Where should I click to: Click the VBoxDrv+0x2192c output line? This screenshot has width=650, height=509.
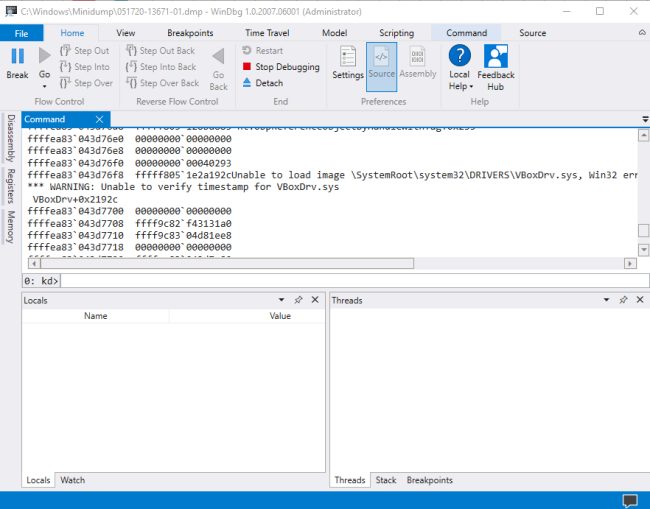coord(75,199)
